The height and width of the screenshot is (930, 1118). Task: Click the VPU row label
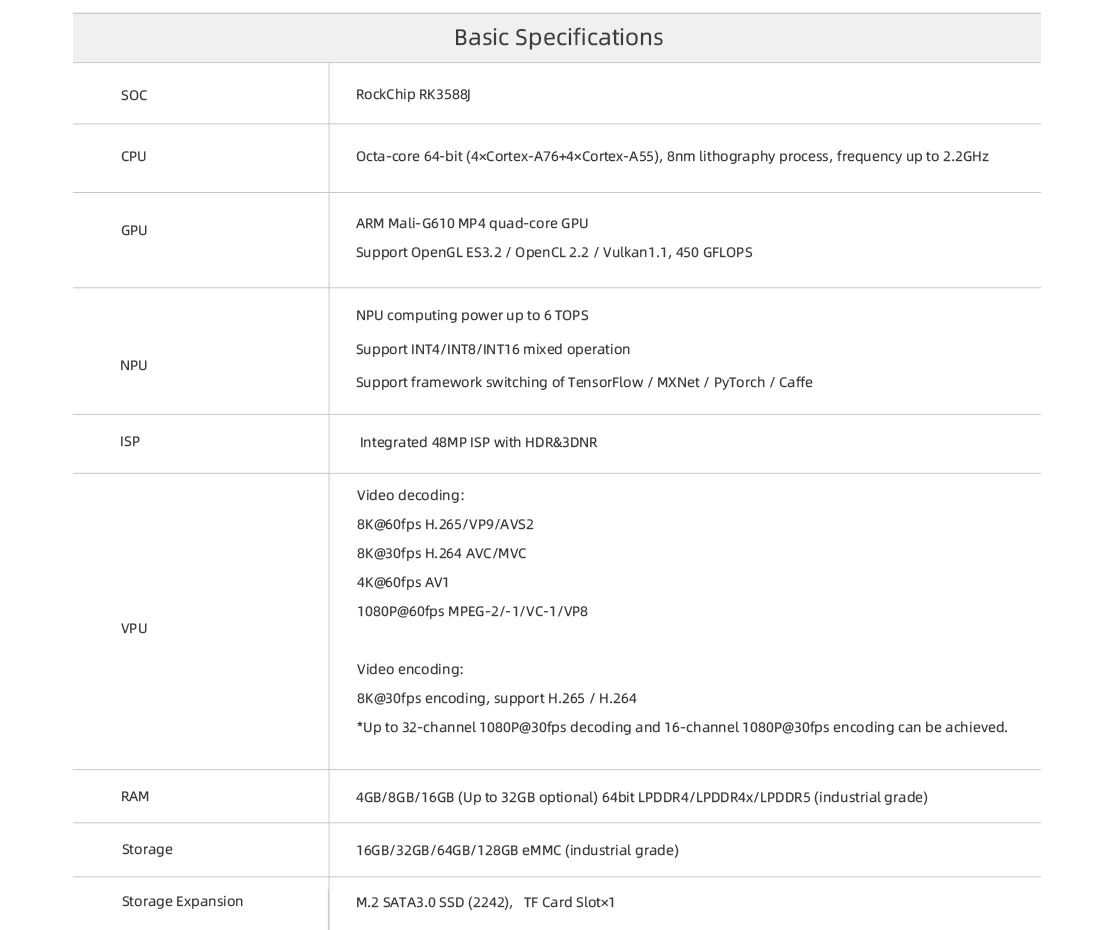(x=134, y=629)
